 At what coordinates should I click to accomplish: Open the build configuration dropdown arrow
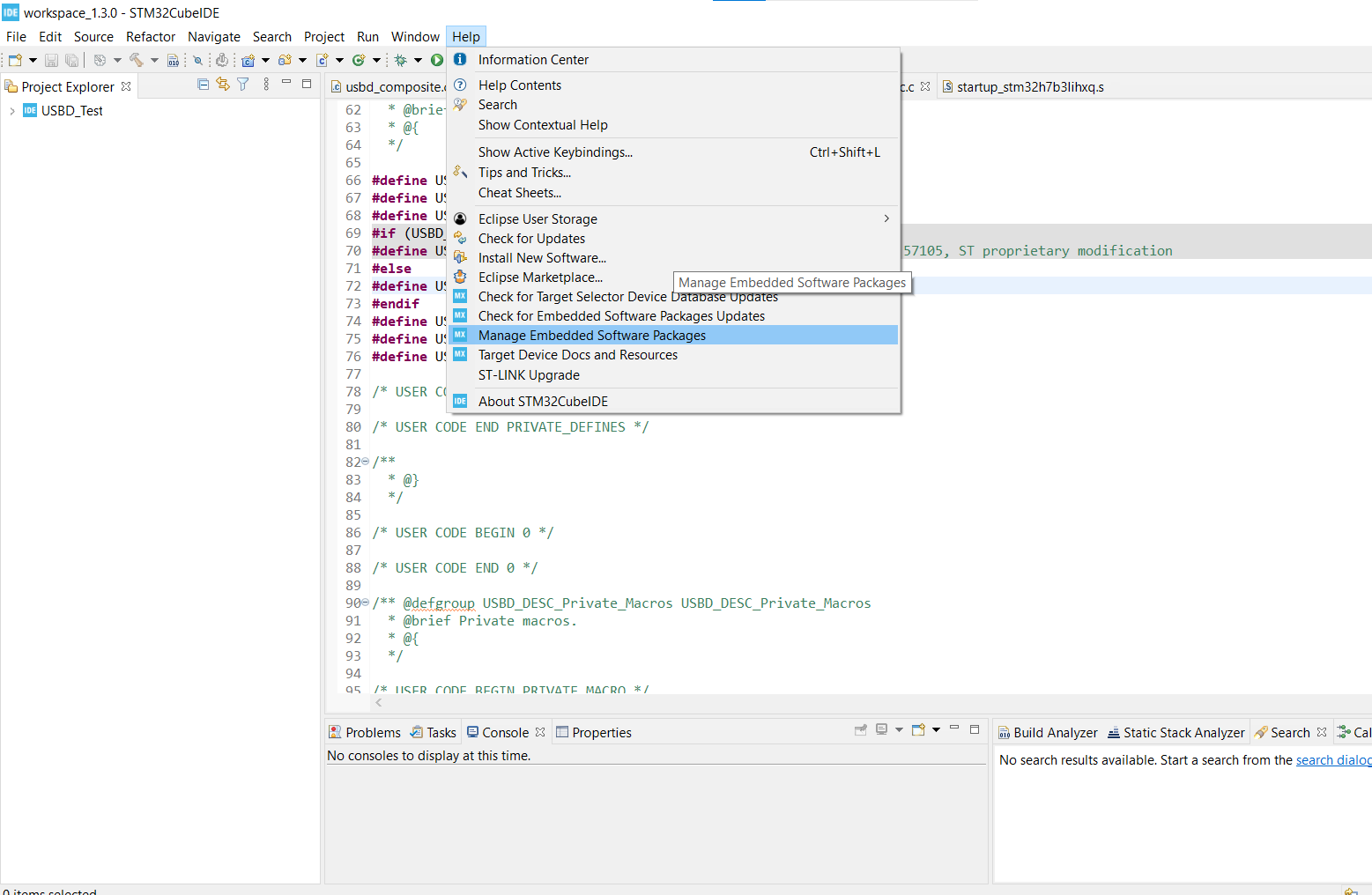click(117, 60)
